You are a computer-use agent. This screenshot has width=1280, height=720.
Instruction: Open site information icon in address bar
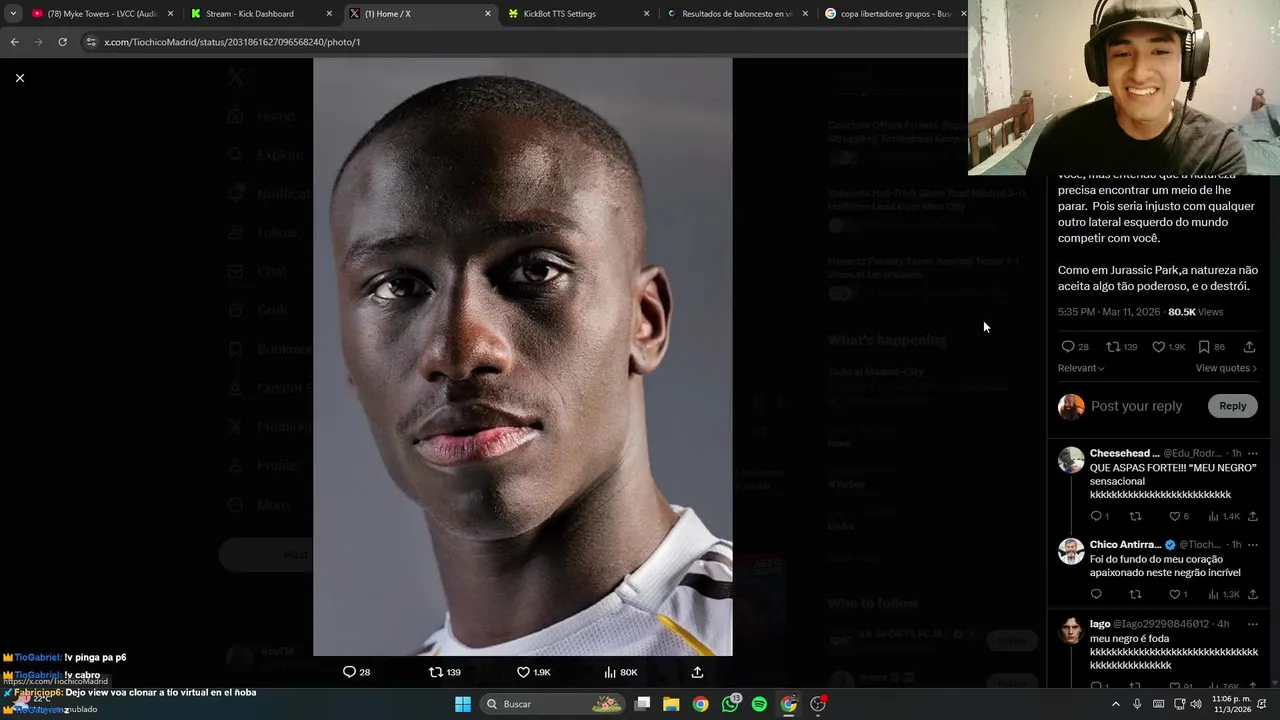tap(91, 42)
